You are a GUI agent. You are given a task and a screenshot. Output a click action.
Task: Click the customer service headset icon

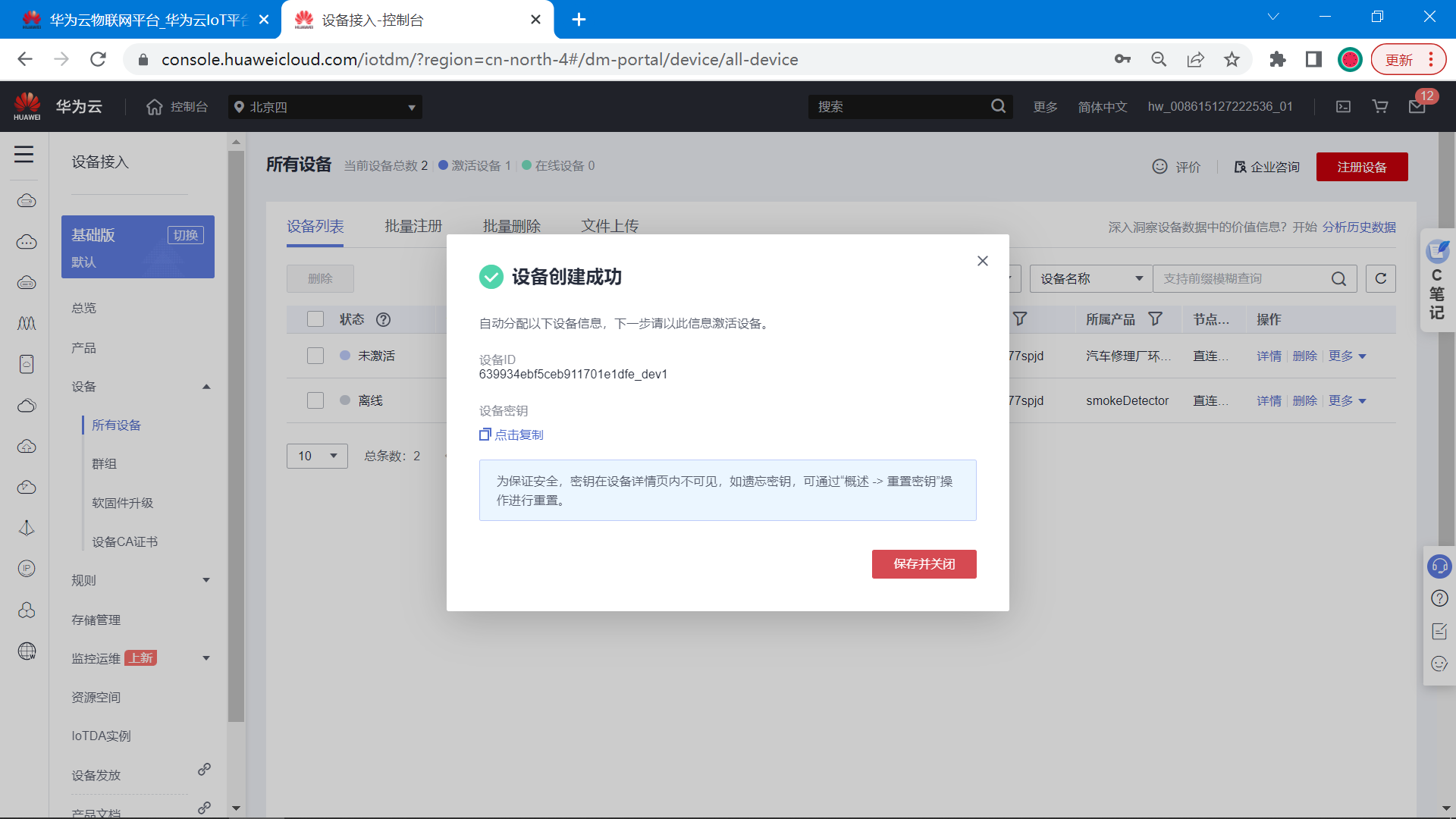pyautogui.click(x=1439, y=566)
